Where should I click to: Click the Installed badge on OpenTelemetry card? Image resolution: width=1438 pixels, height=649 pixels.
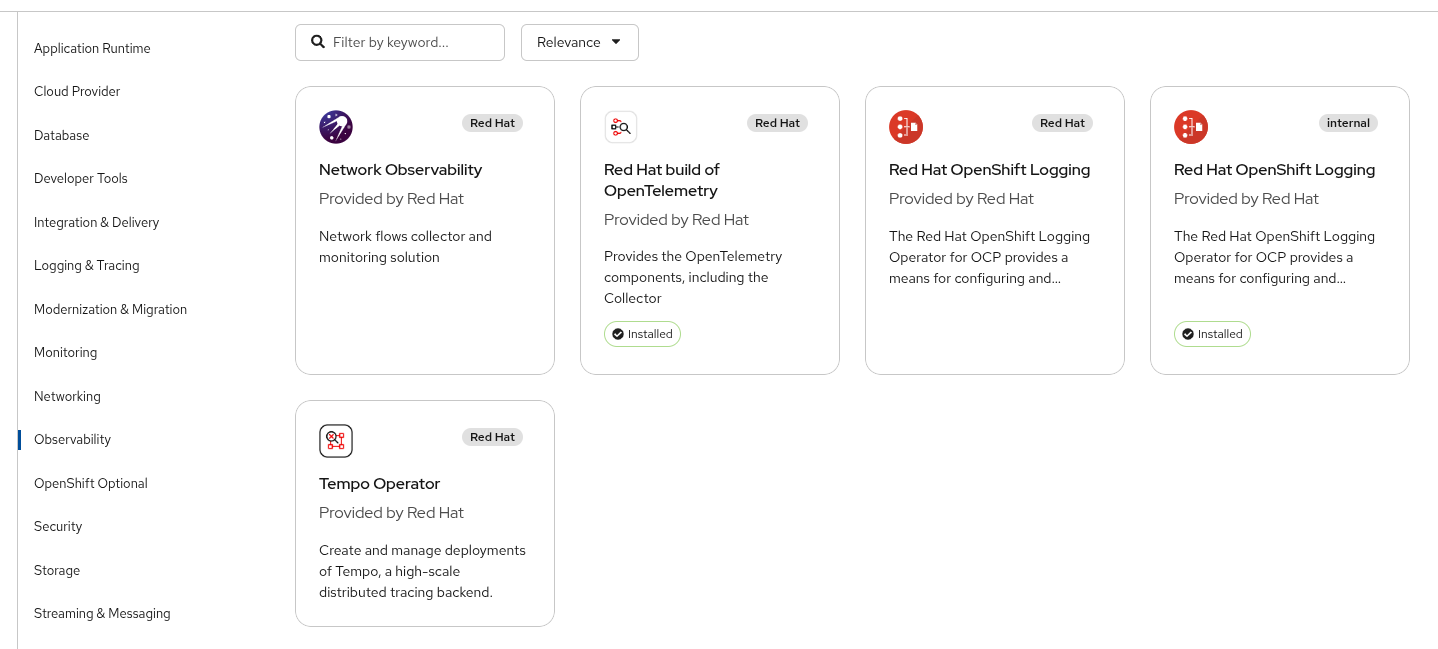tap(642, 334)
